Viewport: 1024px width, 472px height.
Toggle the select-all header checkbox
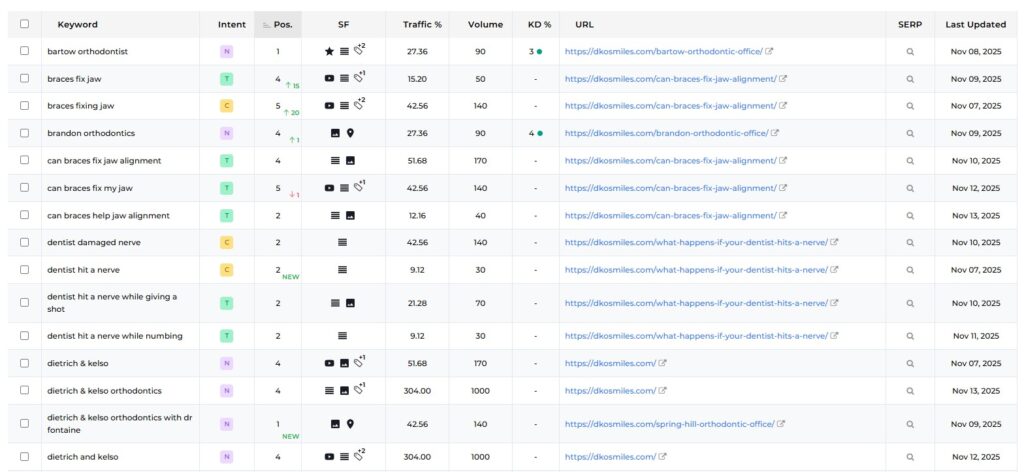click(24, 24)
